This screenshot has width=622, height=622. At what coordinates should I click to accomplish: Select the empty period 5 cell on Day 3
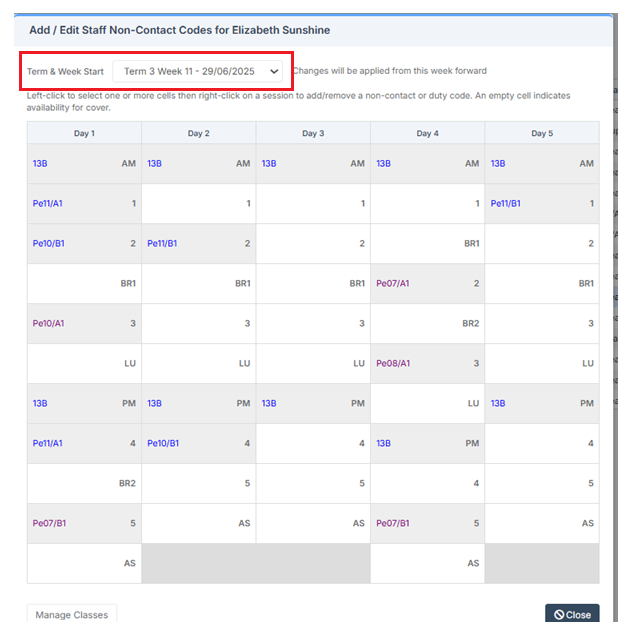tap(313, 483)
